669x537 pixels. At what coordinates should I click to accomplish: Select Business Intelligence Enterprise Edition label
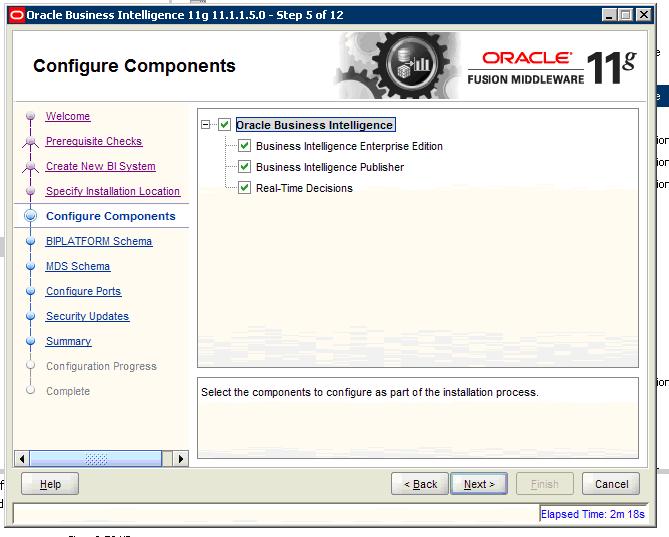349,146
